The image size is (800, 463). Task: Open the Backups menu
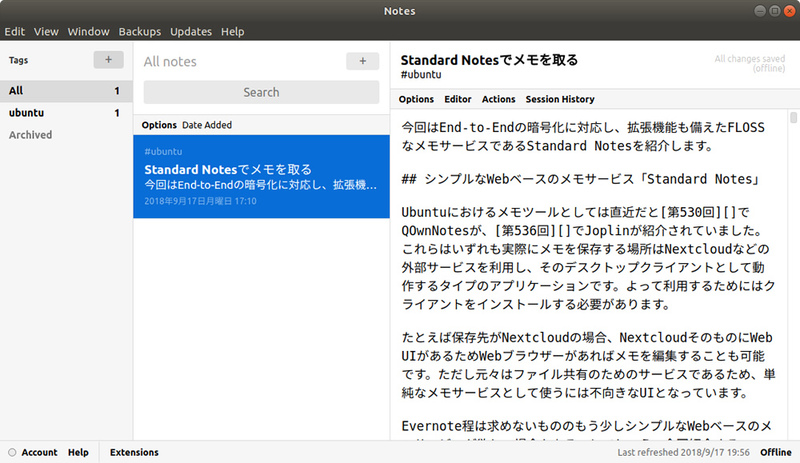[140, 32]
